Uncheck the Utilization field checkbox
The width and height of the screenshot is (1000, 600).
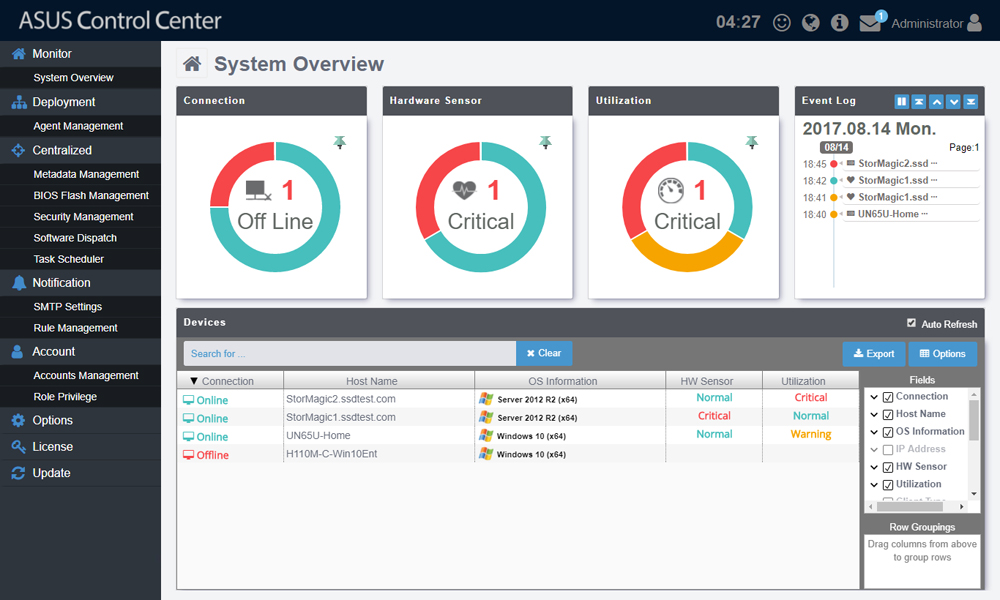886,483
